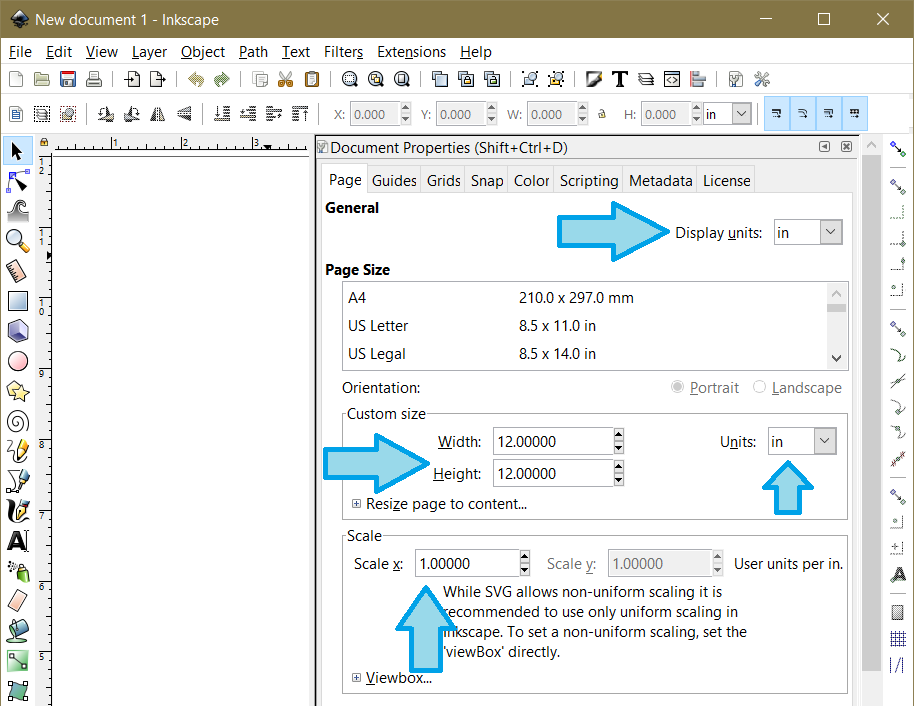The width and height of the screenshot is (915, 706).
Task: Increase Scale x value
Action: tap(525, 557)
